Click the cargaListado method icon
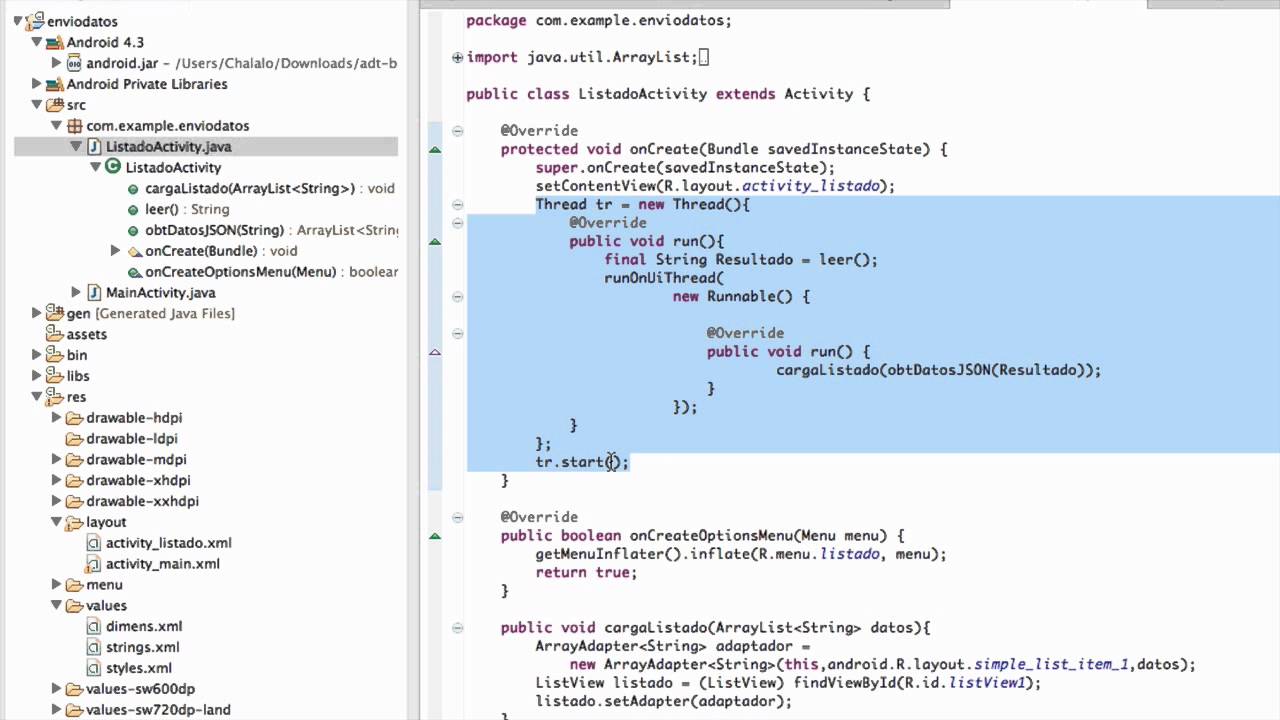The height and width of the screenshot is (720, 1280). click(x=133, y=189)
